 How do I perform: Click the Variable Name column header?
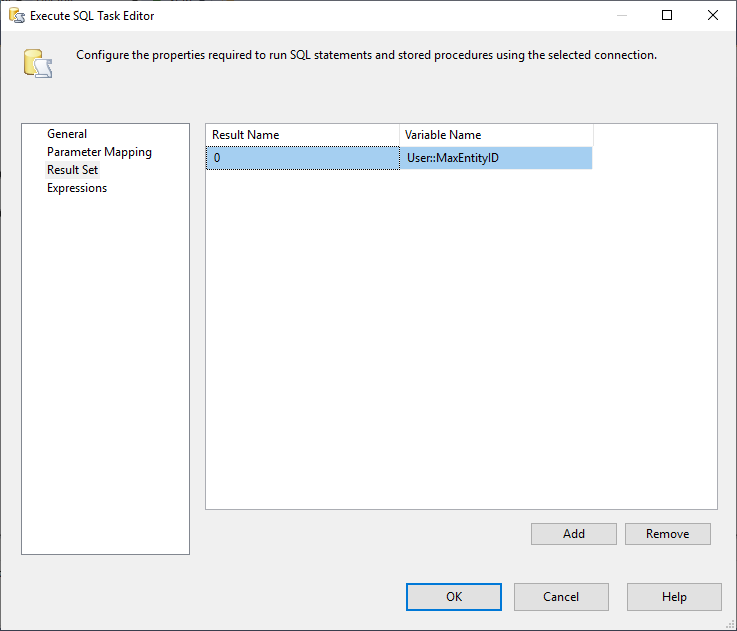click(496, 135)
